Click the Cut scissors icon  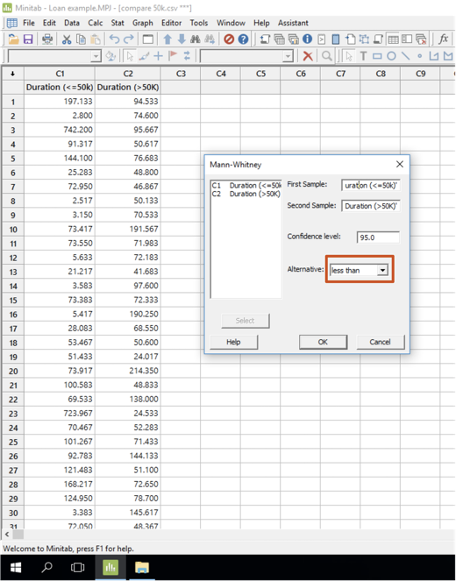point(67,39)
